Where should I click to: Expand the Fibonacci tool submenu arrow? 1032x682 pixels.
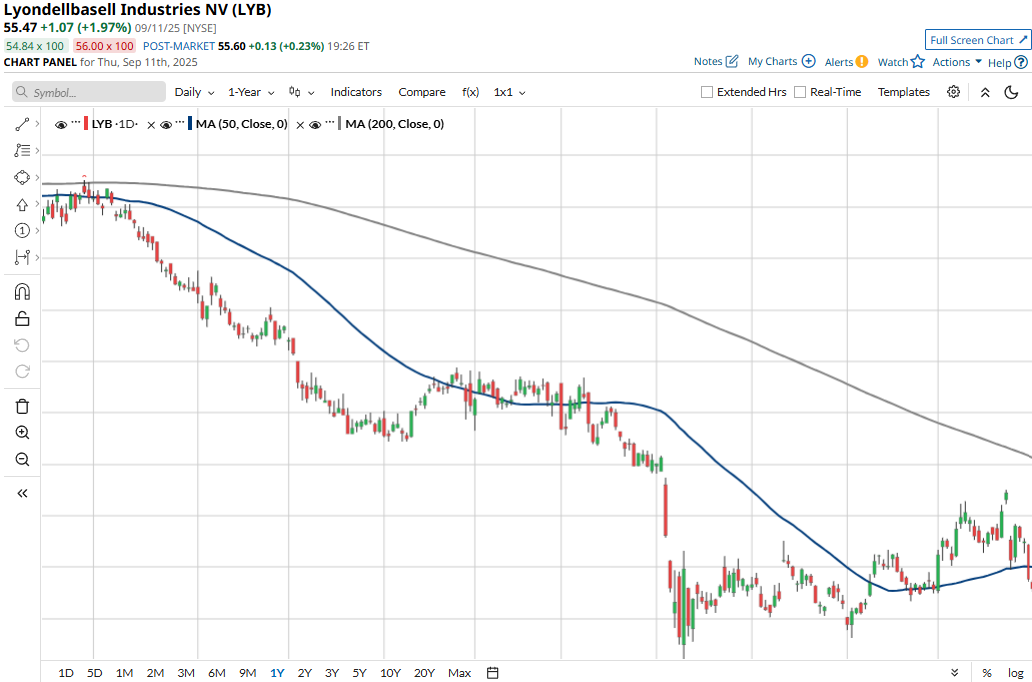coord(37,151)
